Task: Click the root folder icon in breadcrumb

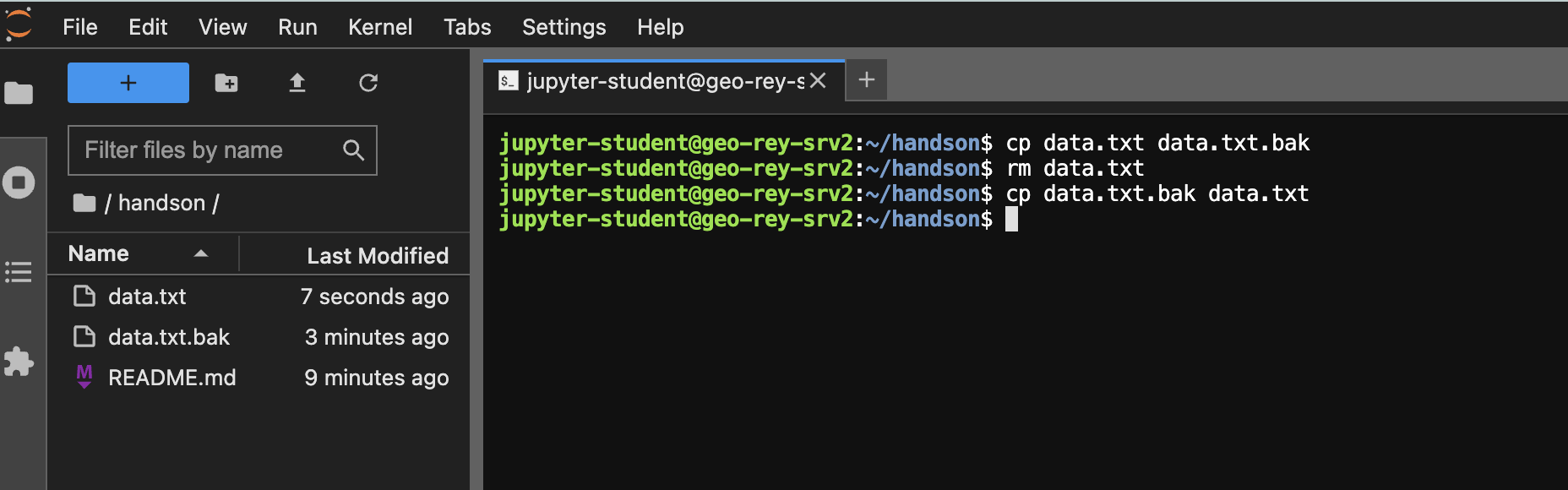Action: [x=84, y=203]
